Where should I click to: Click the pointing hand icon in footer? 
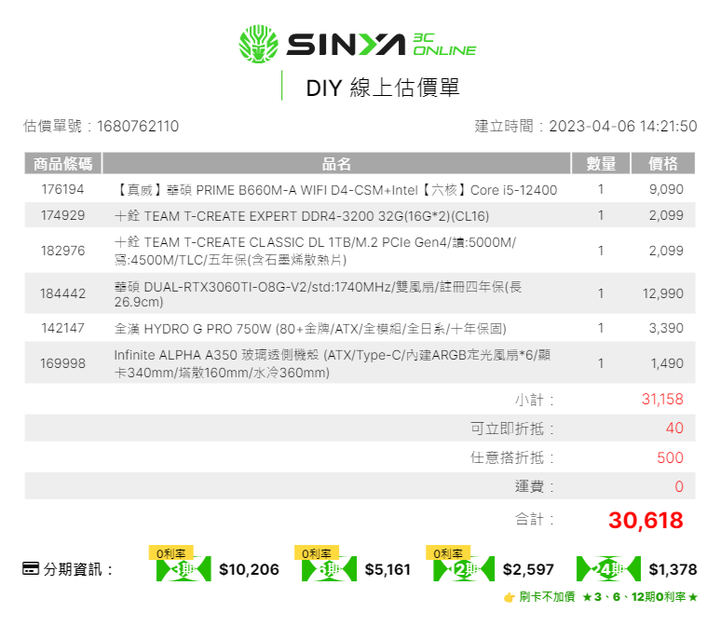pos(509,598)
